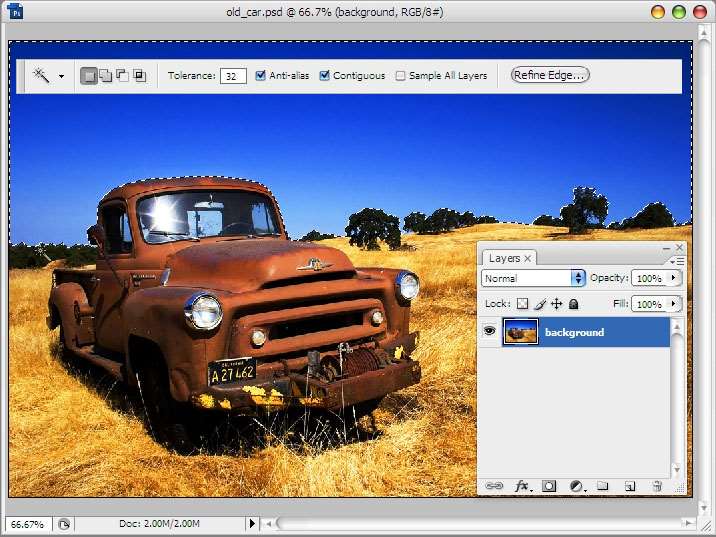Pick the 'Intersect with selection' mode icon
This screenshot has height=537, width=716.
click(x=139, y=75)
